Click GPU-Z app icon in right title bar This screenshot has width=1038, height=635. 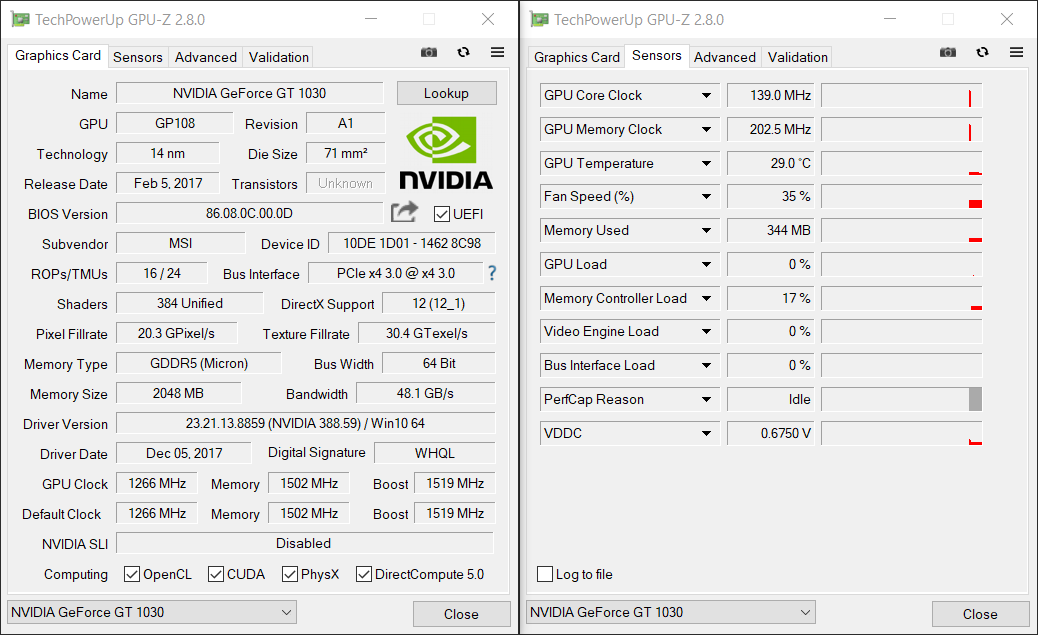click(x=540, y=19)
